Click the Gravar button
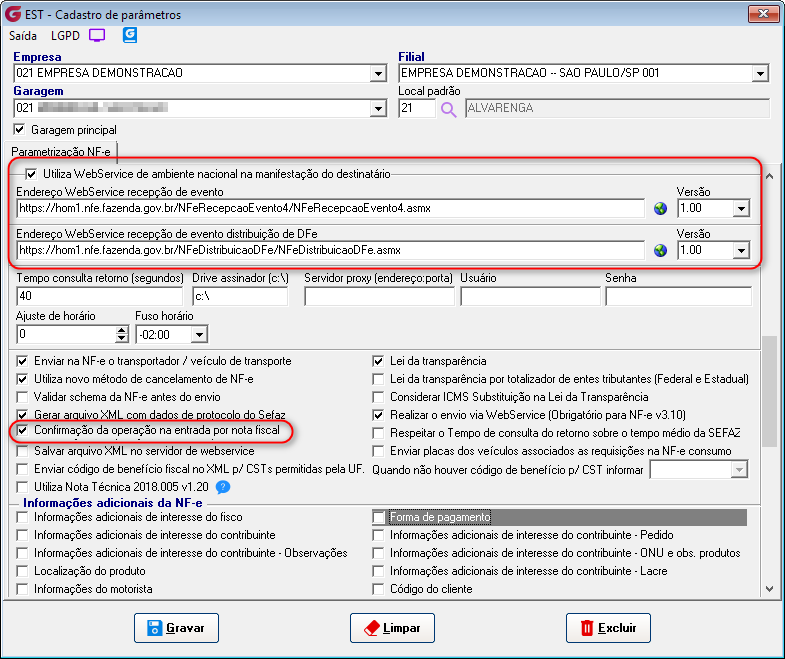Image resolution: width=785 pixels, height=659 pixels. (176, 628)
